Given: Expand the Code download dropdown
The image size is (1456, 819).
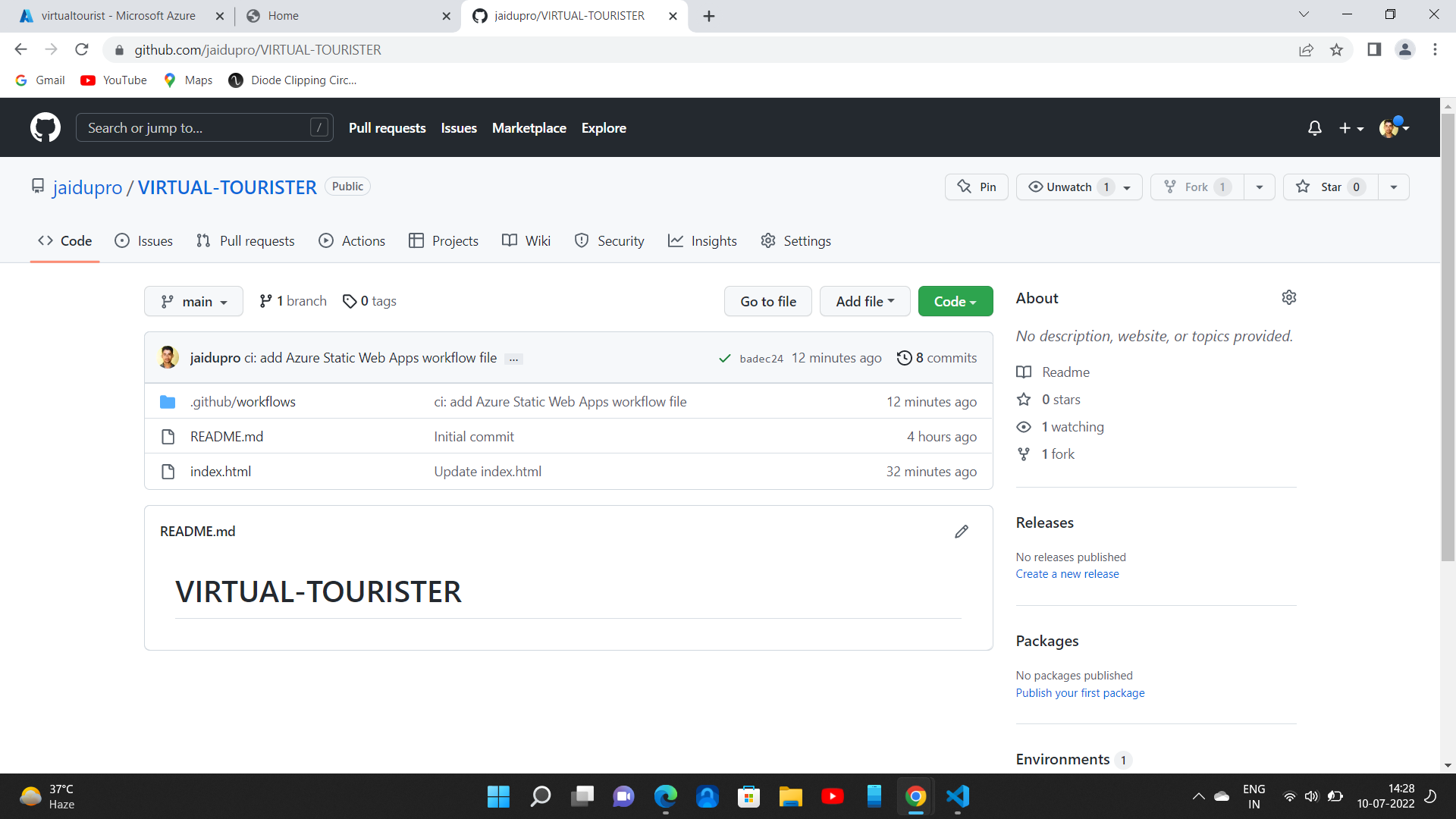Looking at the screenshot, I should (955, 301).
